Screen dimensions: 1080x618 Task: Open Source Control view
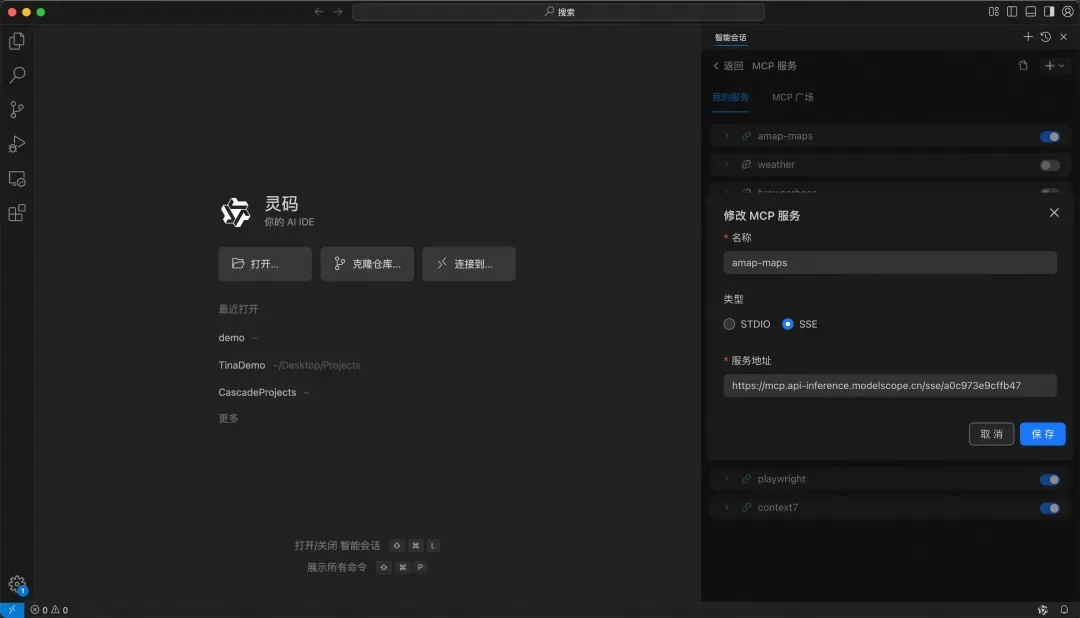pyautogui.click(x=17, y=110)
